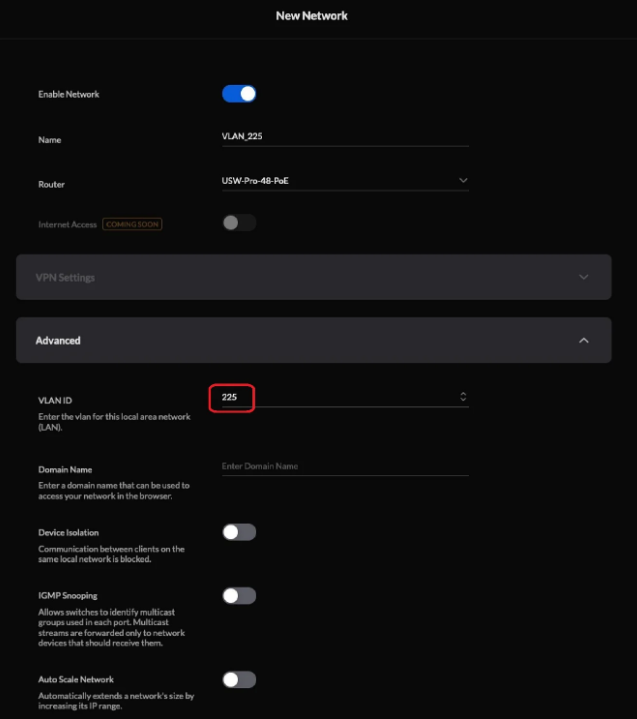Click the Coming Soon badge
Screen dimensions: 637x719
click(x=132, y=224)
